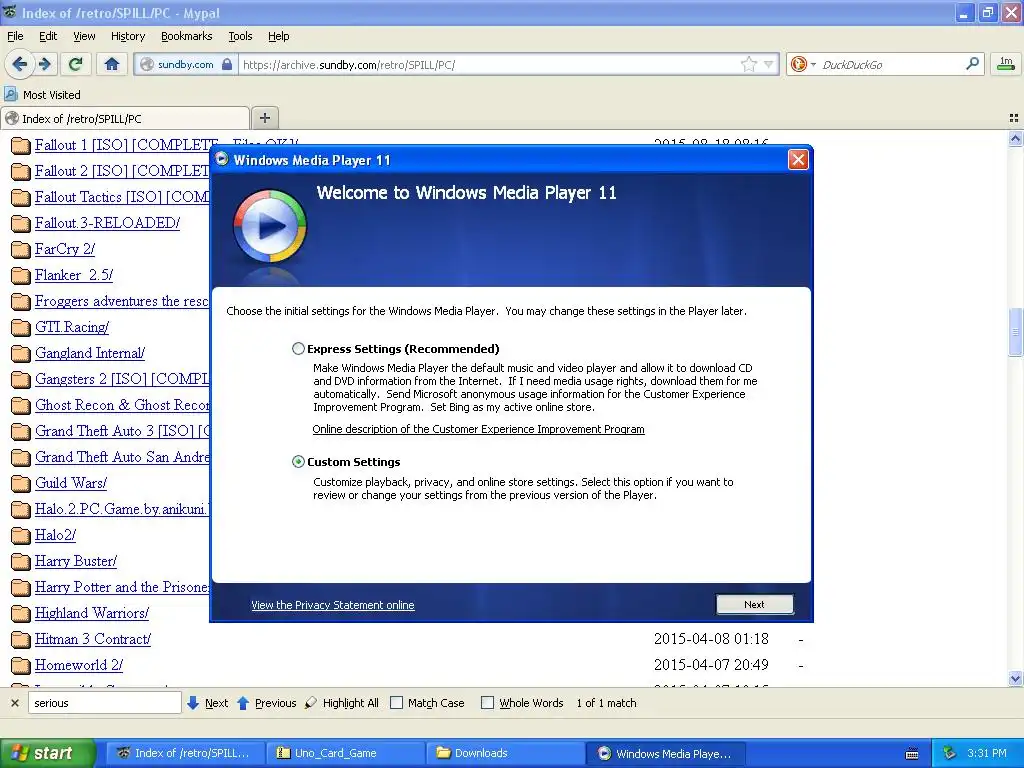
Task: Open the File menu
Action: 15,36
